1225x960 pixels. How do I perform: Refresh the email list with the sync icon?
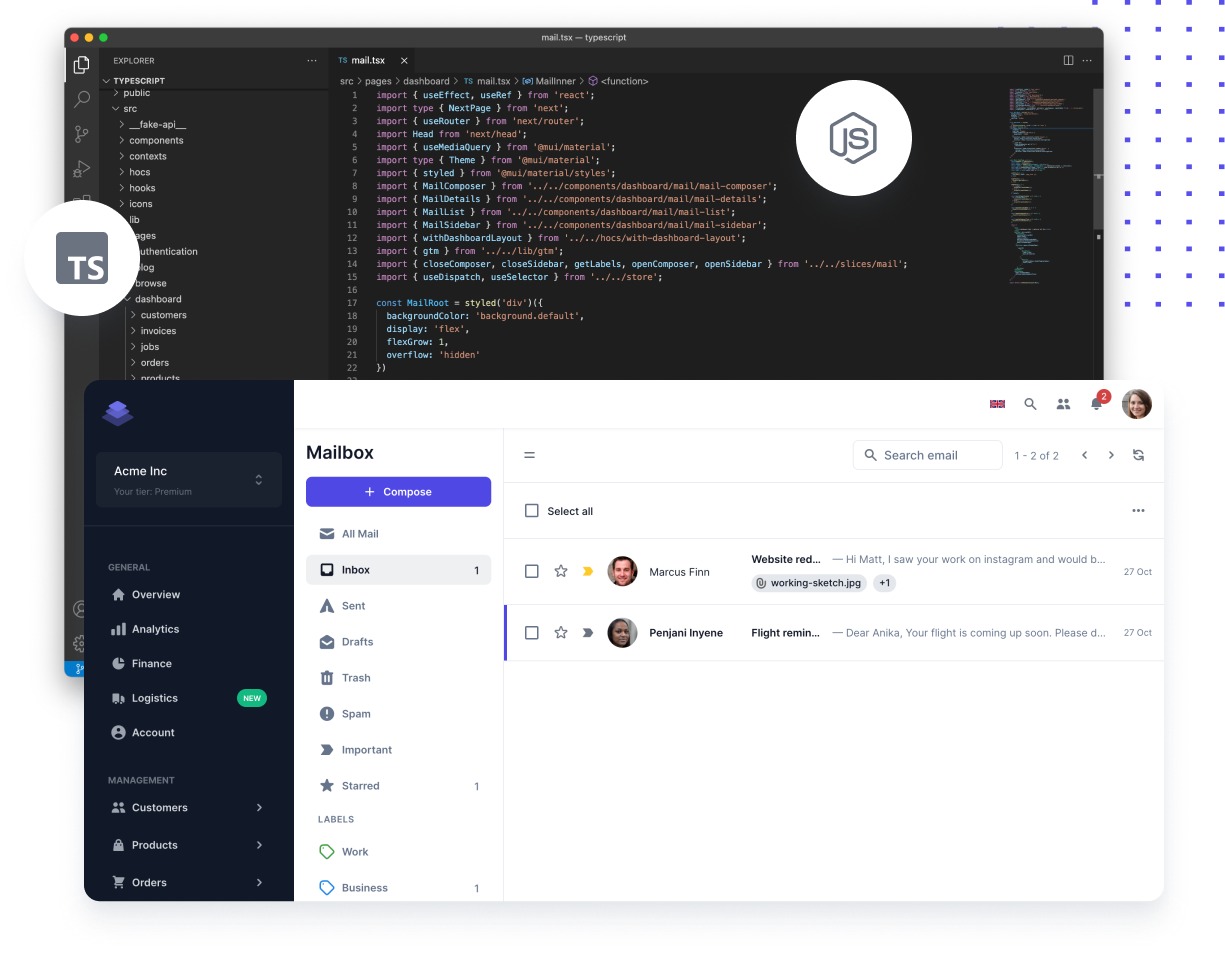1138,455
